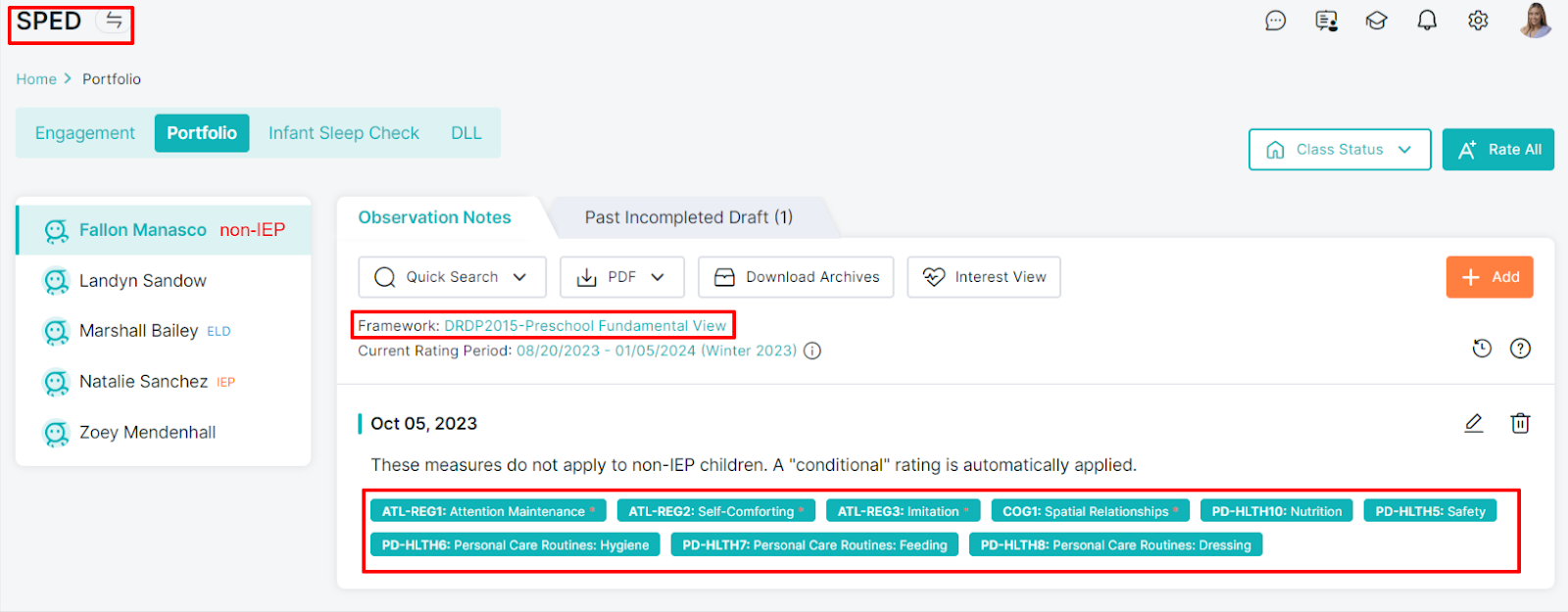Show rating period info icon
Viewport: 1568px width, 612px height.
(x=812, y=352)
